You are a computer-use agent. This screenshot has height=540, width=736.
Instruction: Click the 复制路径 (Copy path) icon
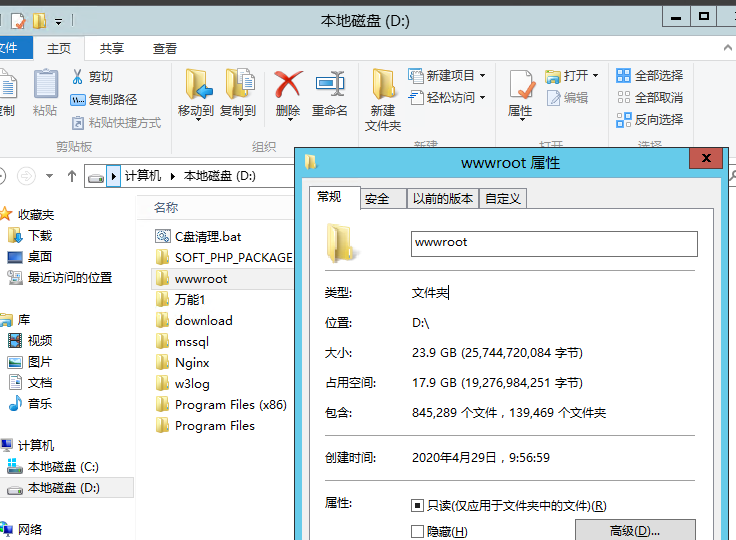[x=79, y=100]
